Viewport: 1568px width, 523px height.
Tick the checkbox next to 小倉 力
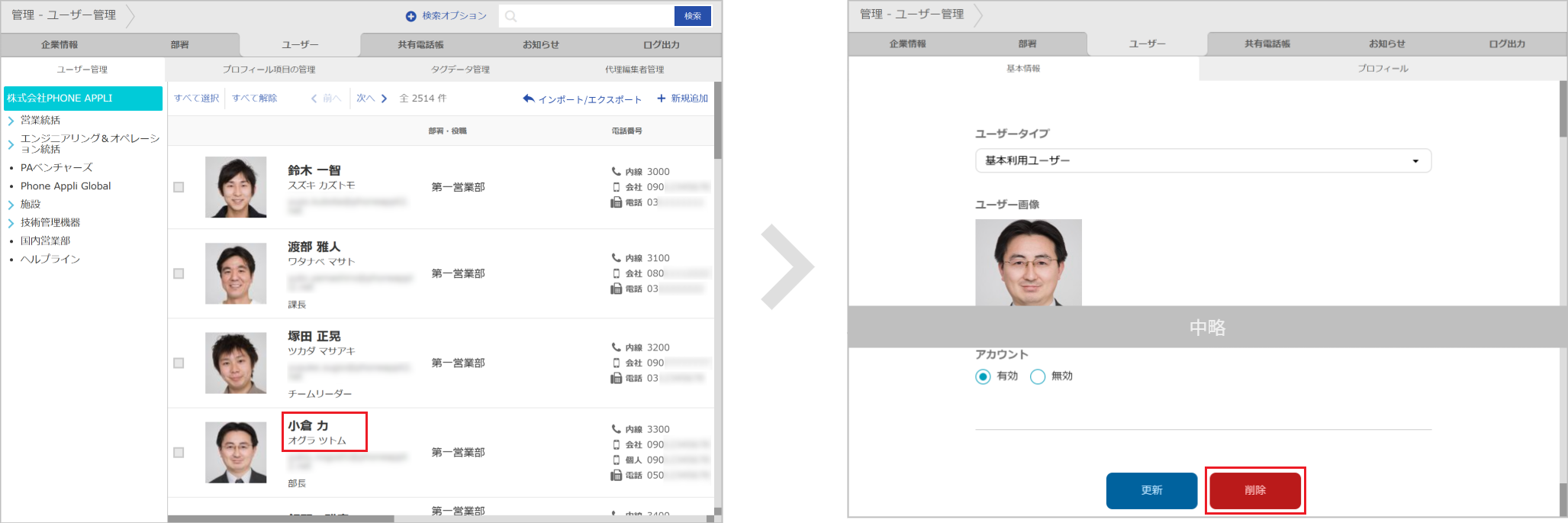(179, 453)
